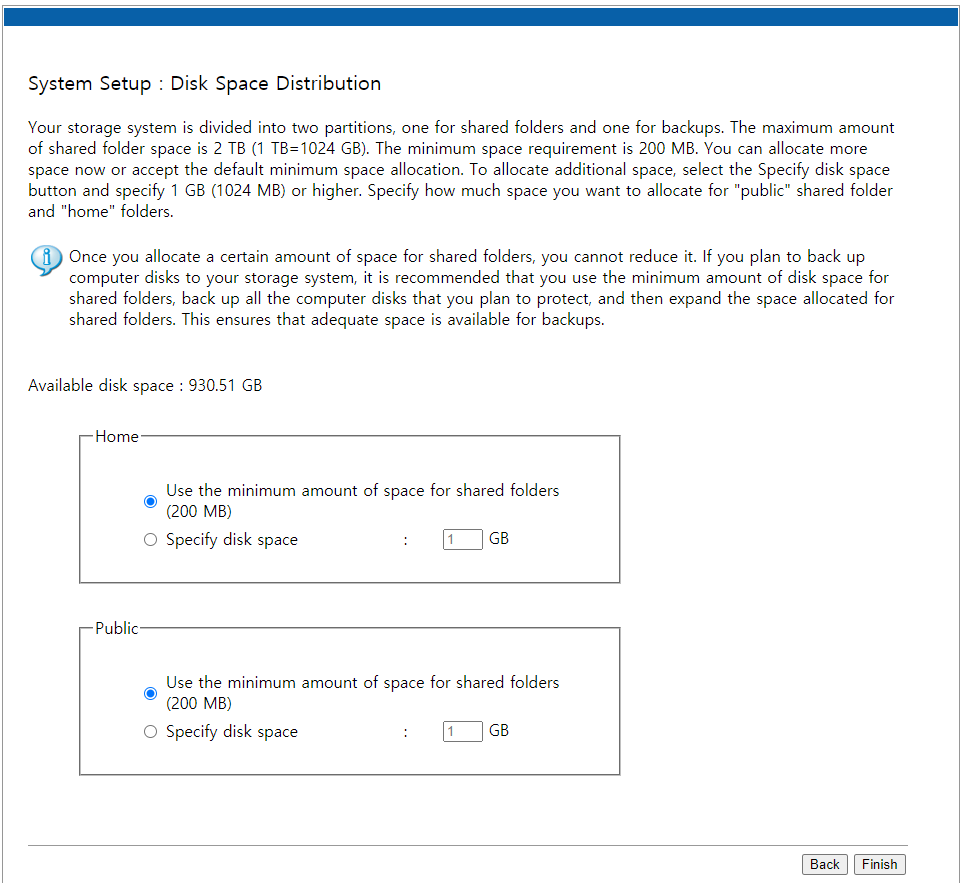Click the Public group label
The image size is (967, 883).
(x=117, y=628)
